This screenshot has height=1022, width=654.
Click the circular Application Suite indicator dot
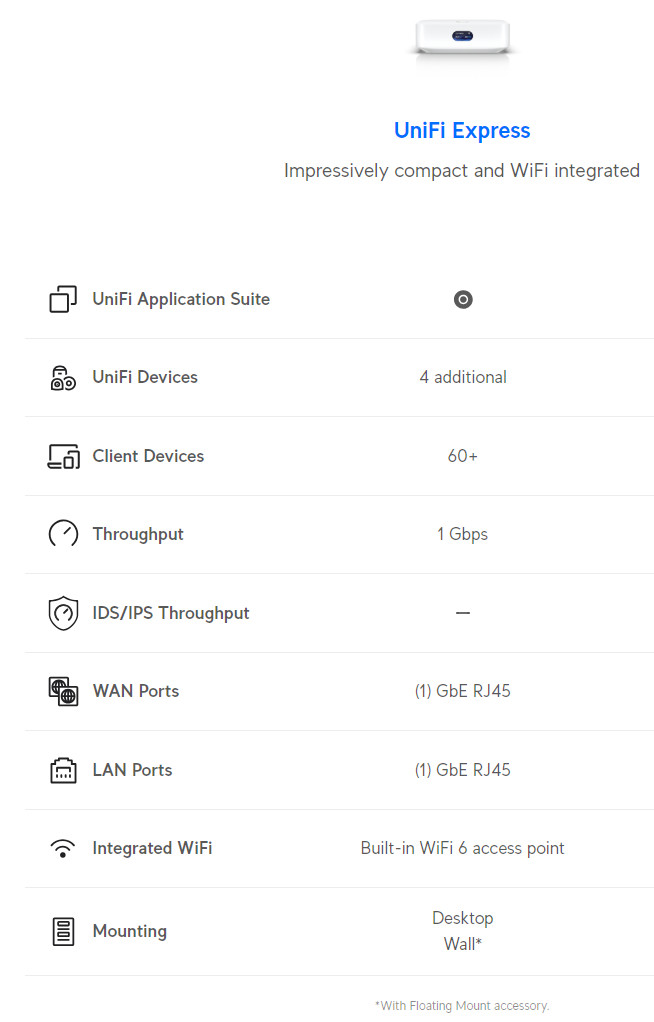pos(463,299)
